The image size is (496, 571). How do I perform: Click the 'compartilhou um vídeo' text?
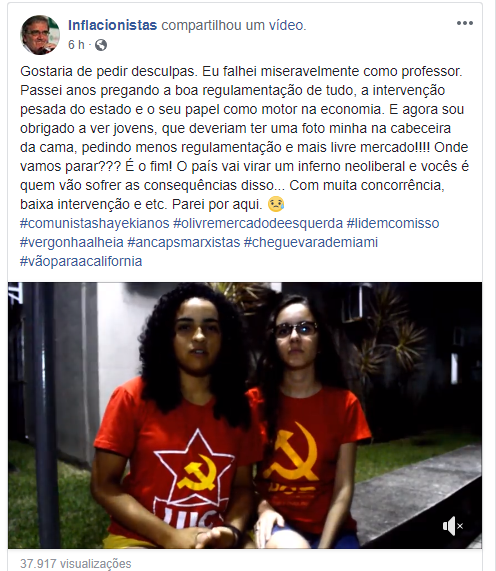[234, 25]
